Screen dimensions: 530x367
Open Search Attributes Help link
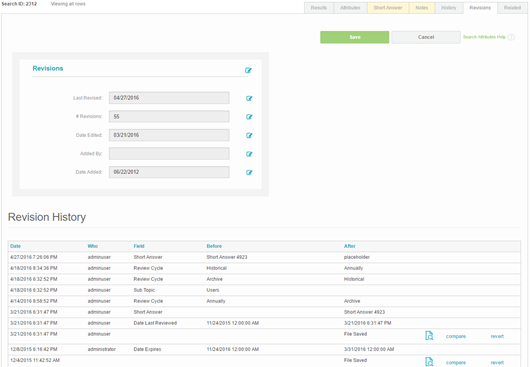[x=484, y=37]
